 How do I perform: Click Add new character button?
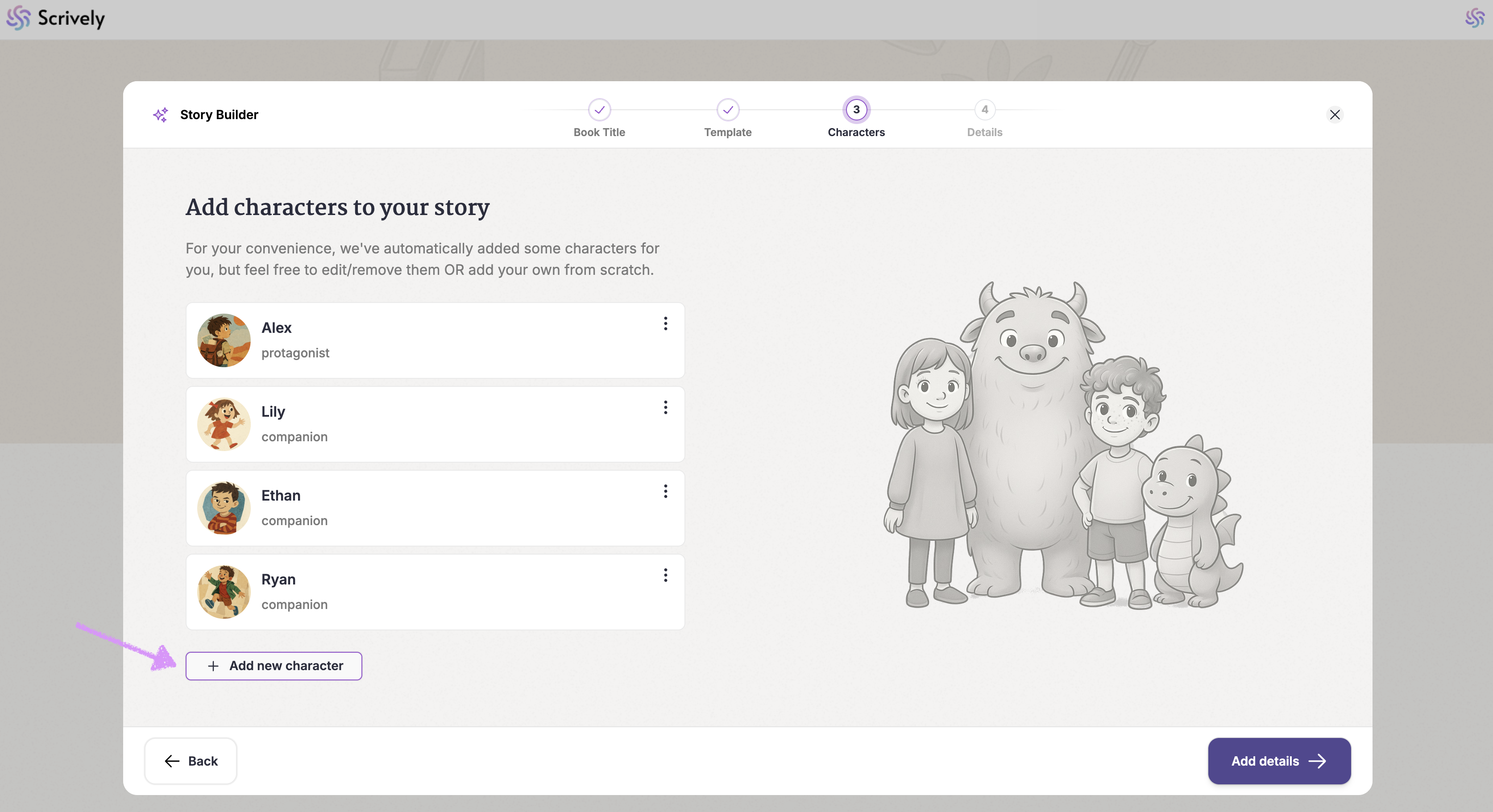(274, 666)
